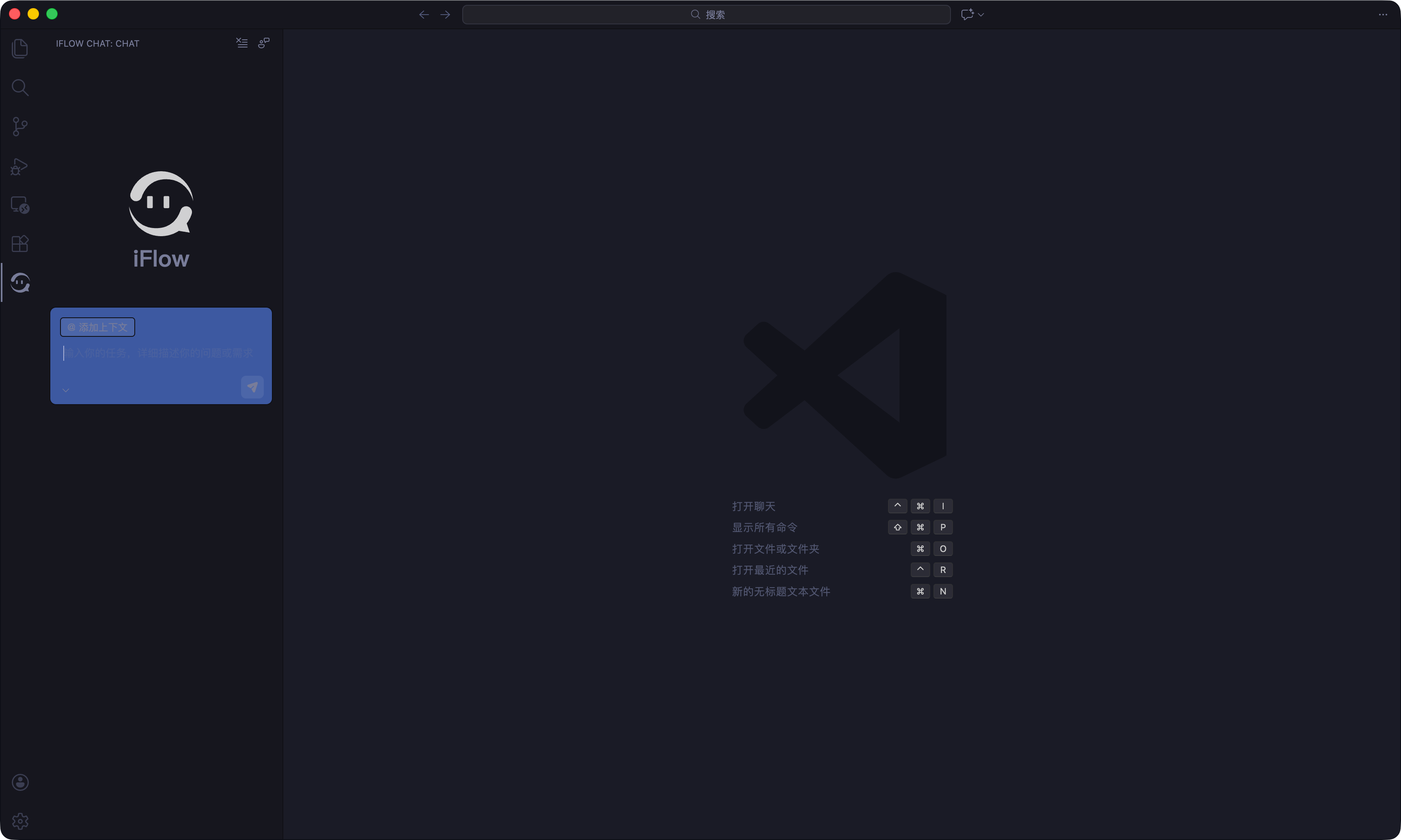The width and height of the screenshot is (1401, 840).
Task: Open the title bar more actions ellipsis
Action: [x=1383, y=15]
